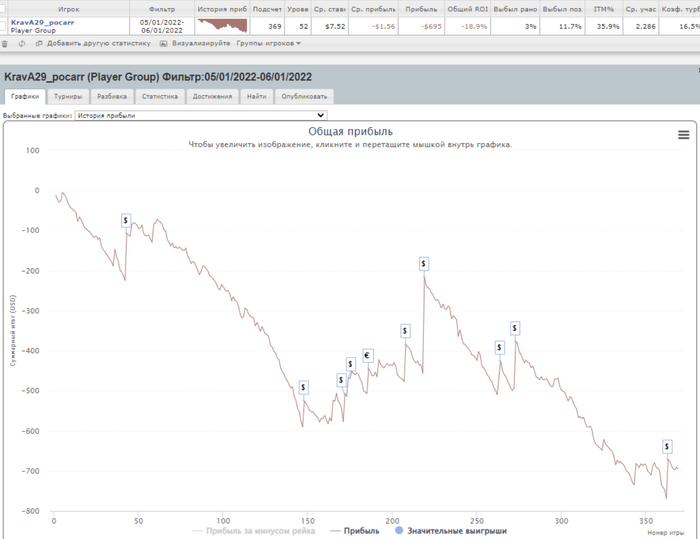Open the KravA29_pocarr player link
The height and width of the screenshot is (539, 700).
(x=42, y=22)
